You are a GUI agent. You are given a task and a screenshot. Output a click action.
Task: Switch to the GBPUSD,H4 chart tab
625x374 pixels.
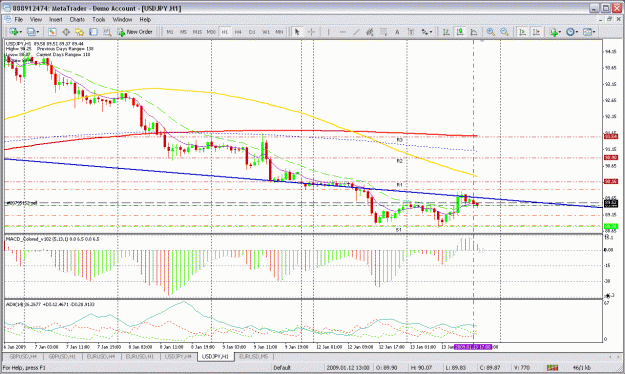(23, 356)
